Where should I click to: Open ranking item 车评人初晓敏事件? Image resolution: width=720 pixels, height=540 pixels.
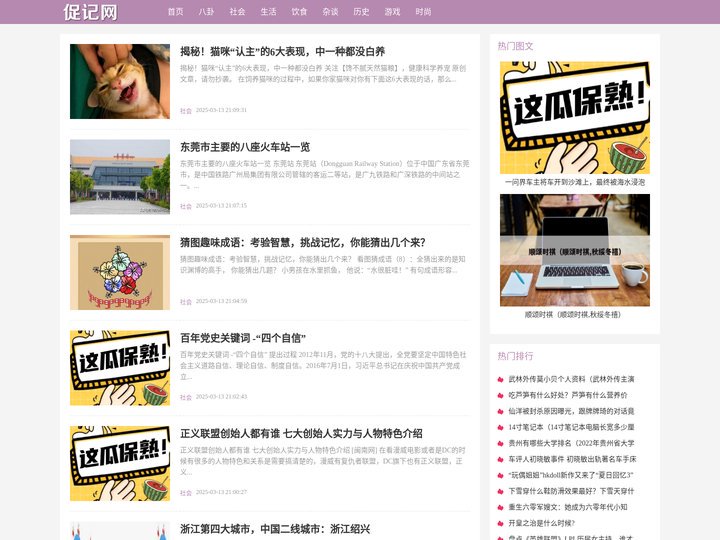click(x=572, y=459)
